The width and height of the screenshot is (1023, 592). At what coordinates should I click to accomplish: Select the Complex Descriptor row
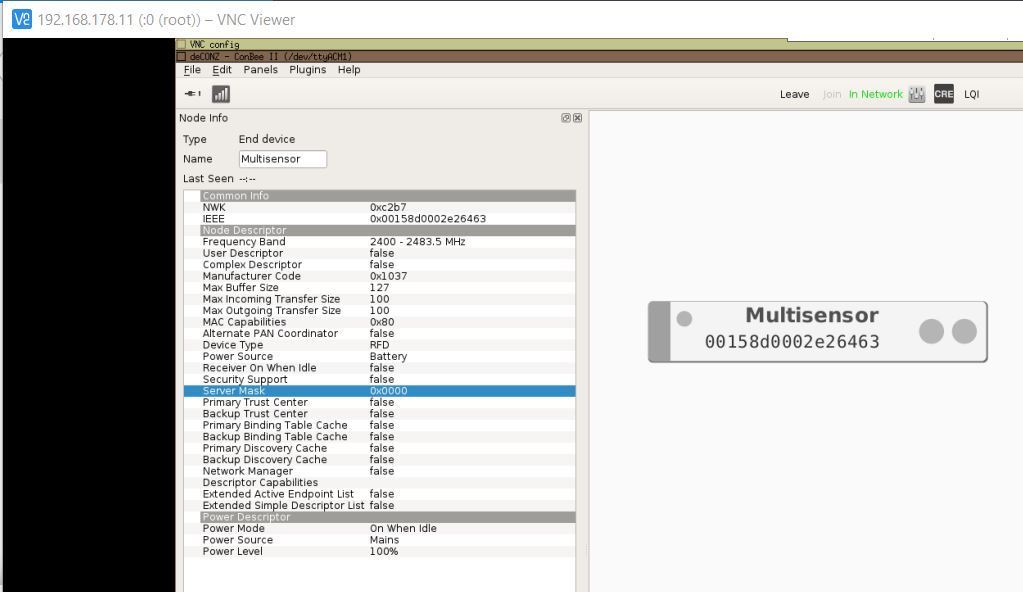tap(380, 264)
